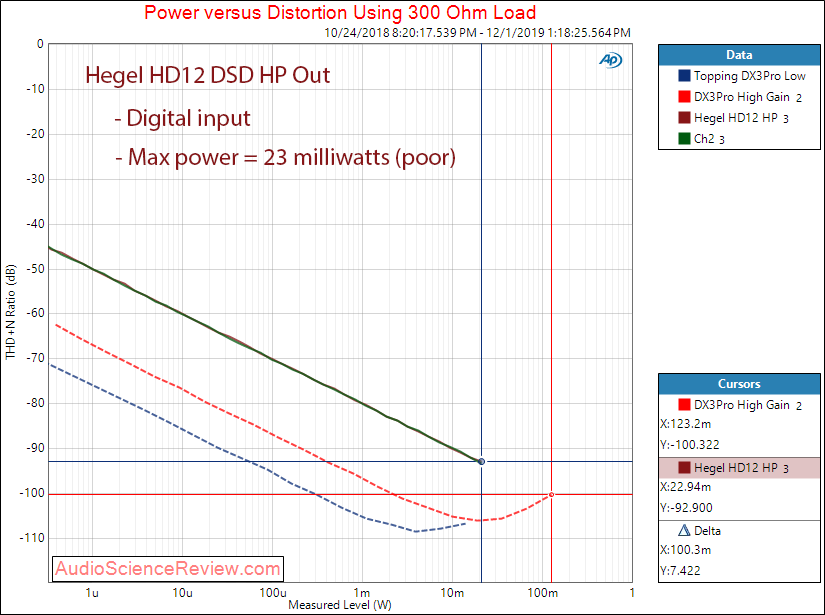Select the red cursor point on the DX3Pro curve

(x=551, y=495)
